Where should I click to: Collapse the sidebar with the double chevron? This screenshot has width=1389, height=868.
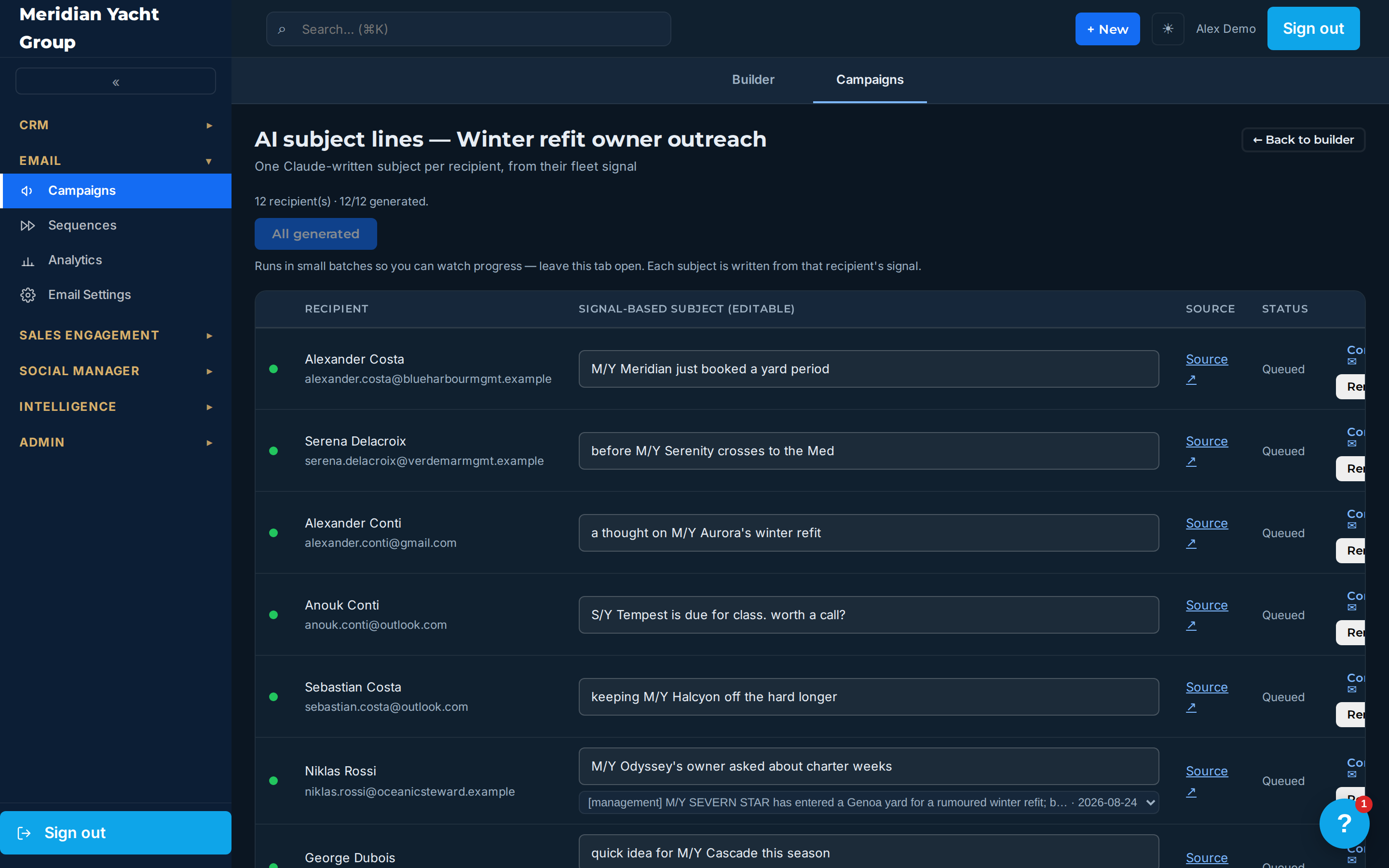[x=115, y=82]
